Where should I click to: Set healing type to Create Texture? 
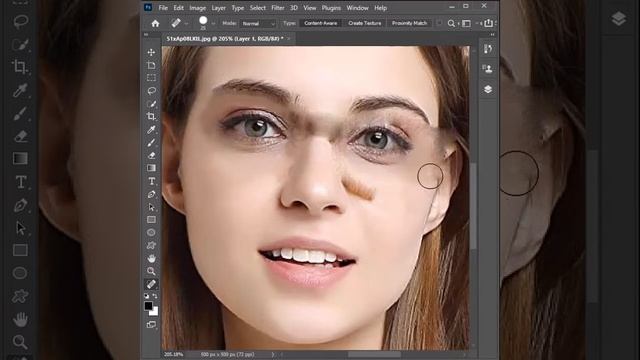[x=364, y=23]
